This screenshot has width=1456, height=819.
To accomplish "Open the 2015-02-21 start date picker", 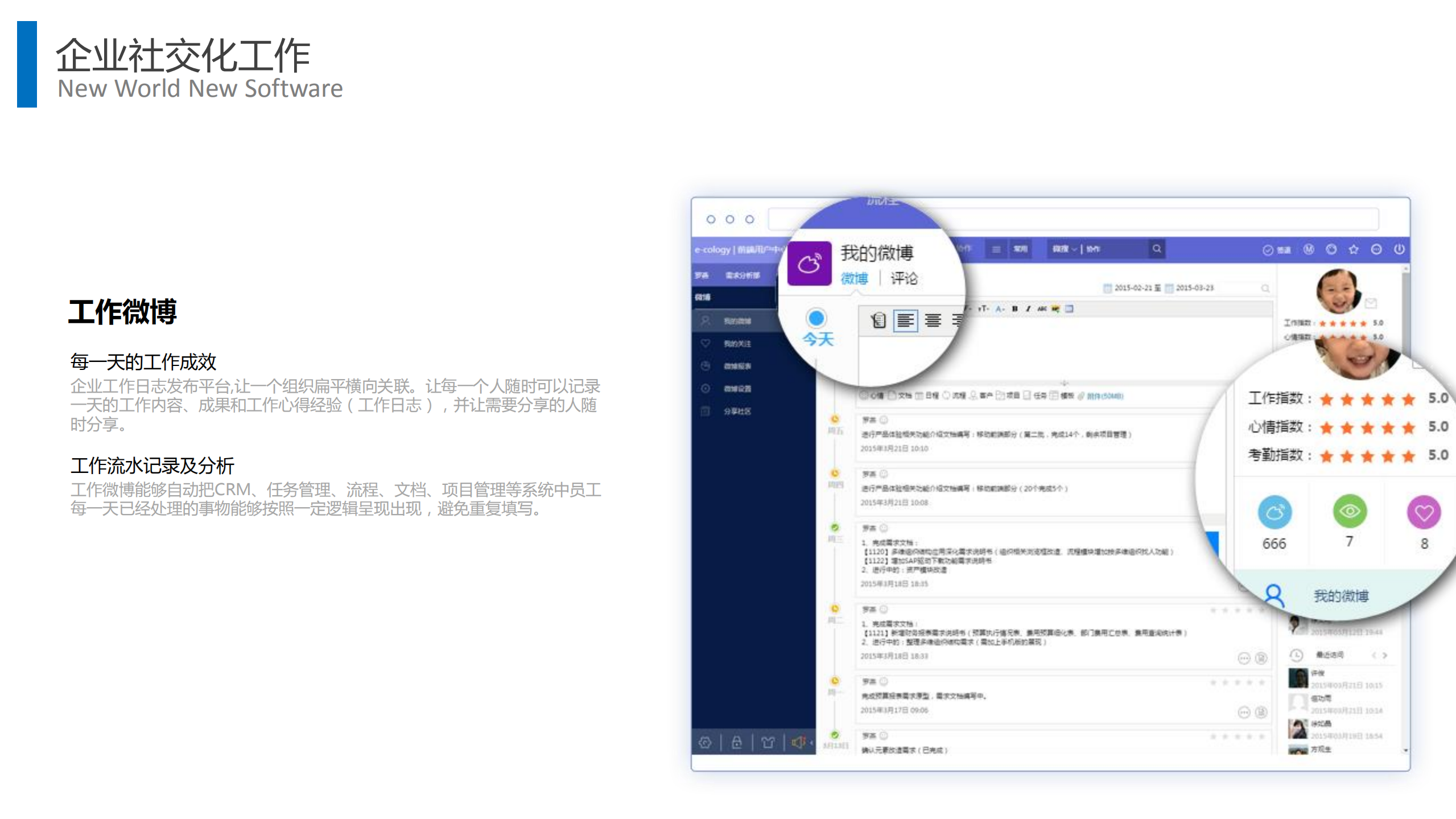I will tap(1132, 289).
